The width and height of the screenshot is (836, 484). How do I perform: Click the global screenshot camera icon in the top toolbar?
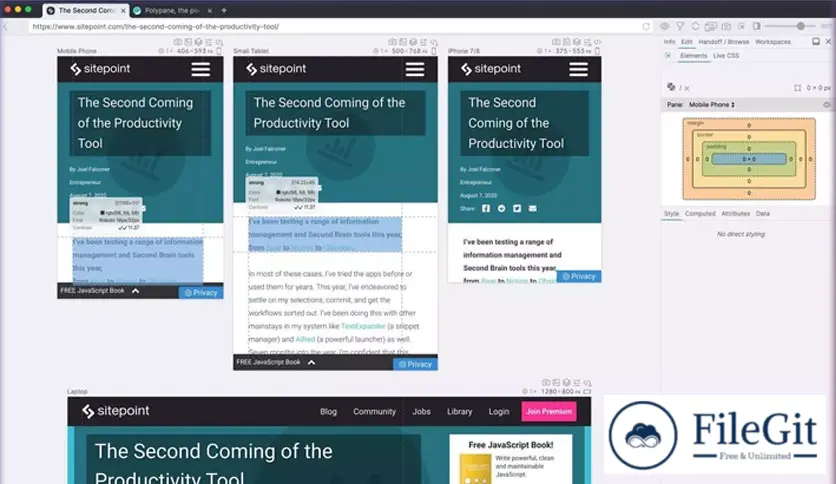click(726, 26)
